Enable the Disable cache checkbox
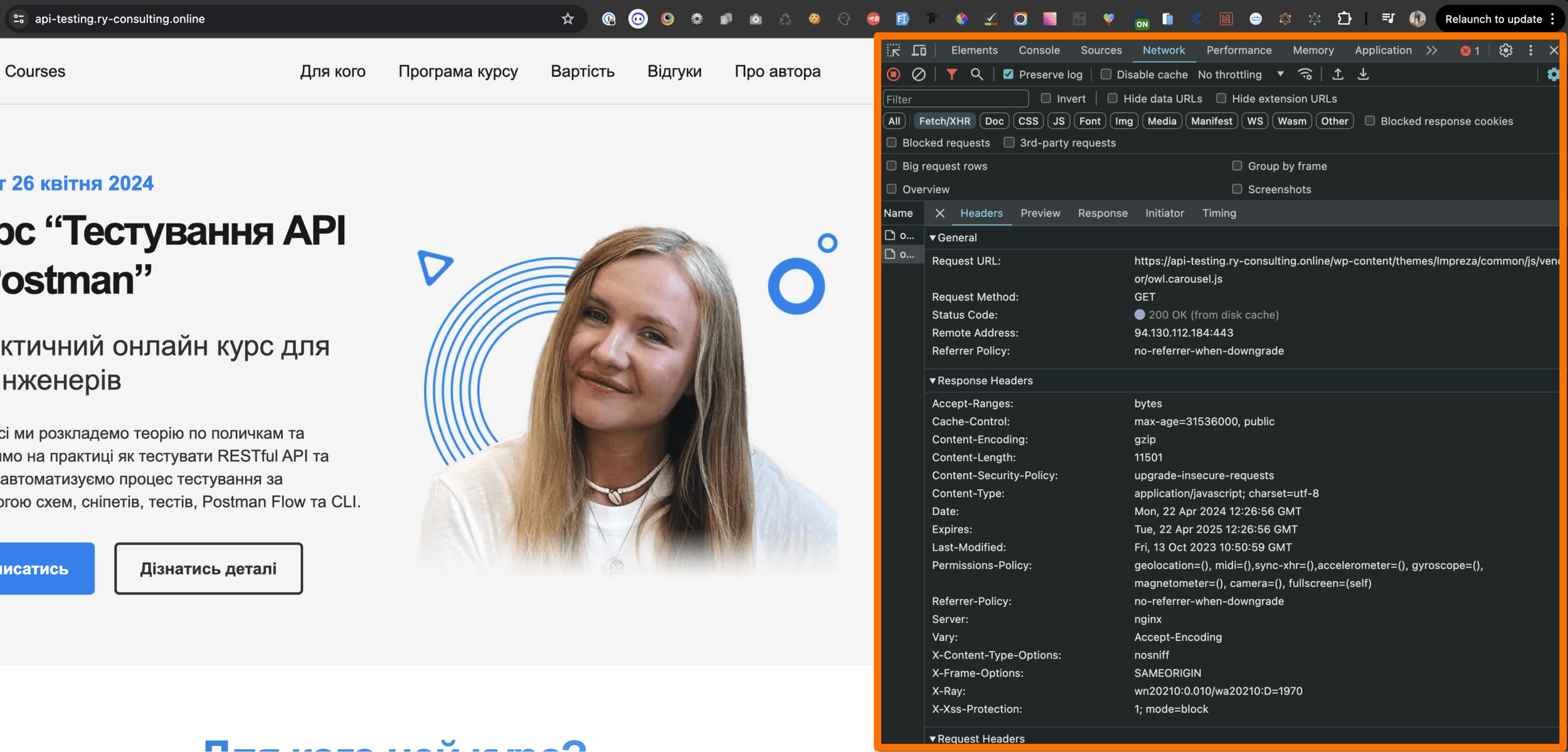The height and width of the screenshot is (752, 1568). coord(1106,75)
